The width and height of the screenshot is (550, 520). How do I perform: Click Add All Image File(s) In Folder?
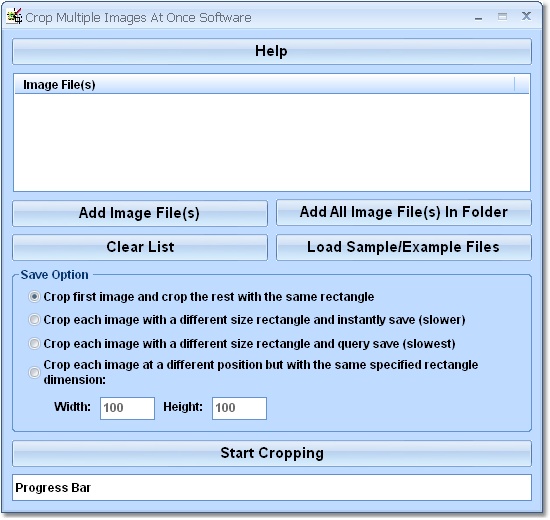tap(404, 212)
